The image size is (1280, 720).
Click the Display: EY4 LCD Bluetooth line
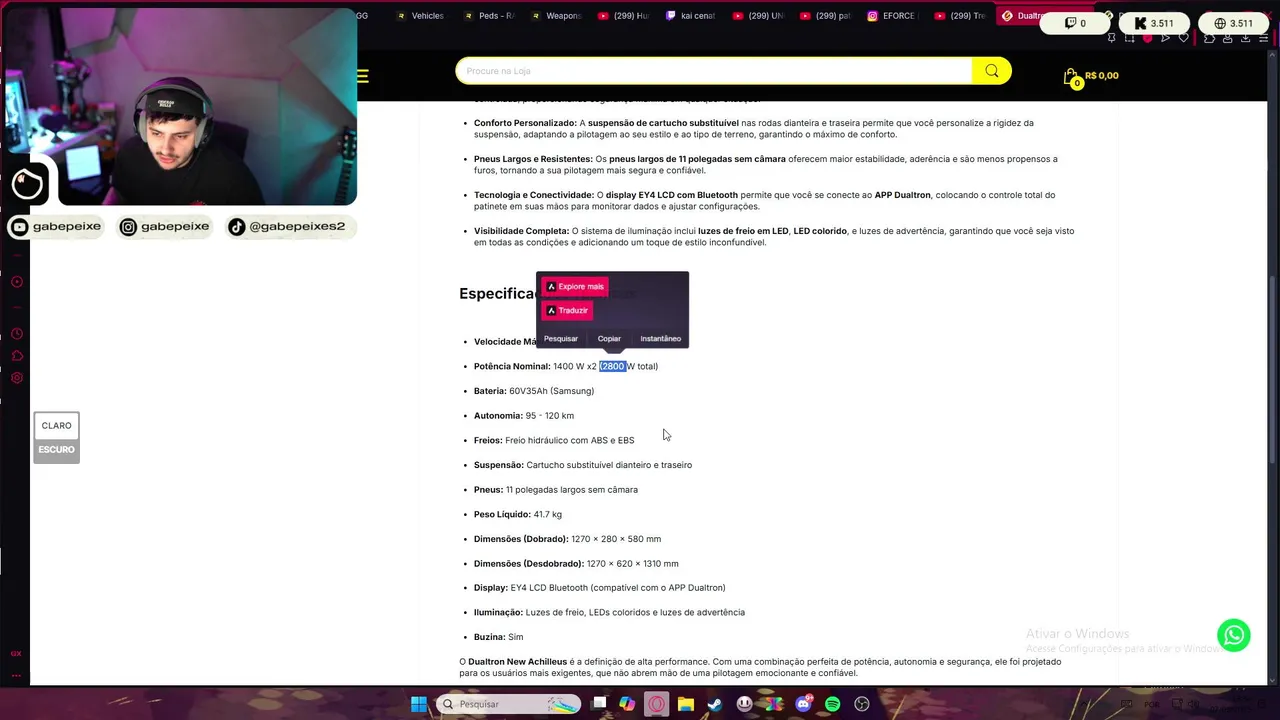click(600, 588)
